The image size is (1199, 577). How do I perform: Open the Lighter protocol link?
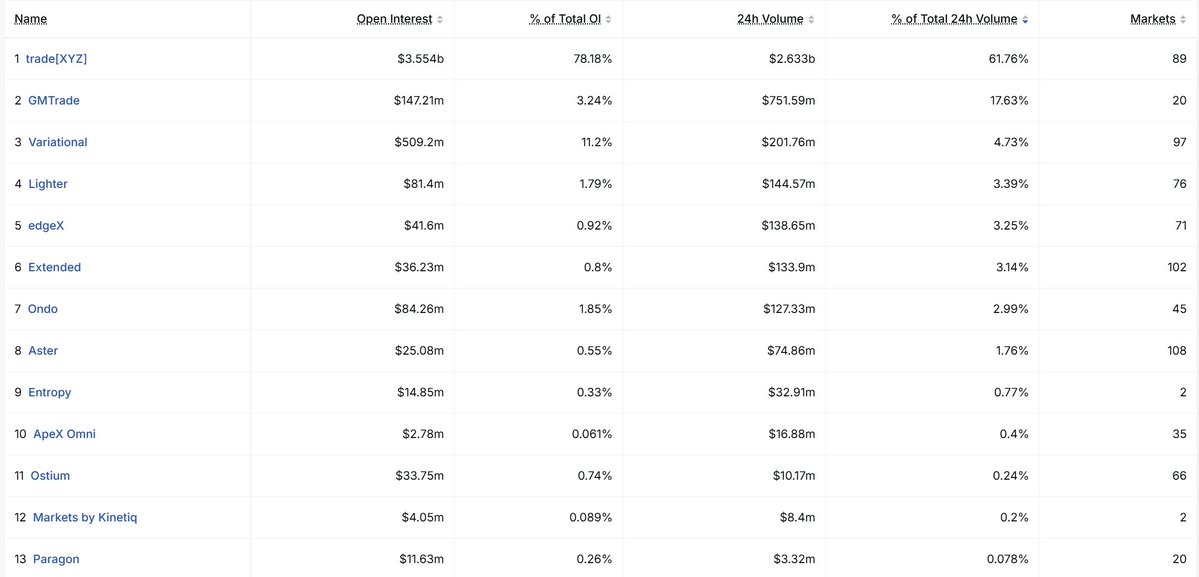[x=48, y=183]
